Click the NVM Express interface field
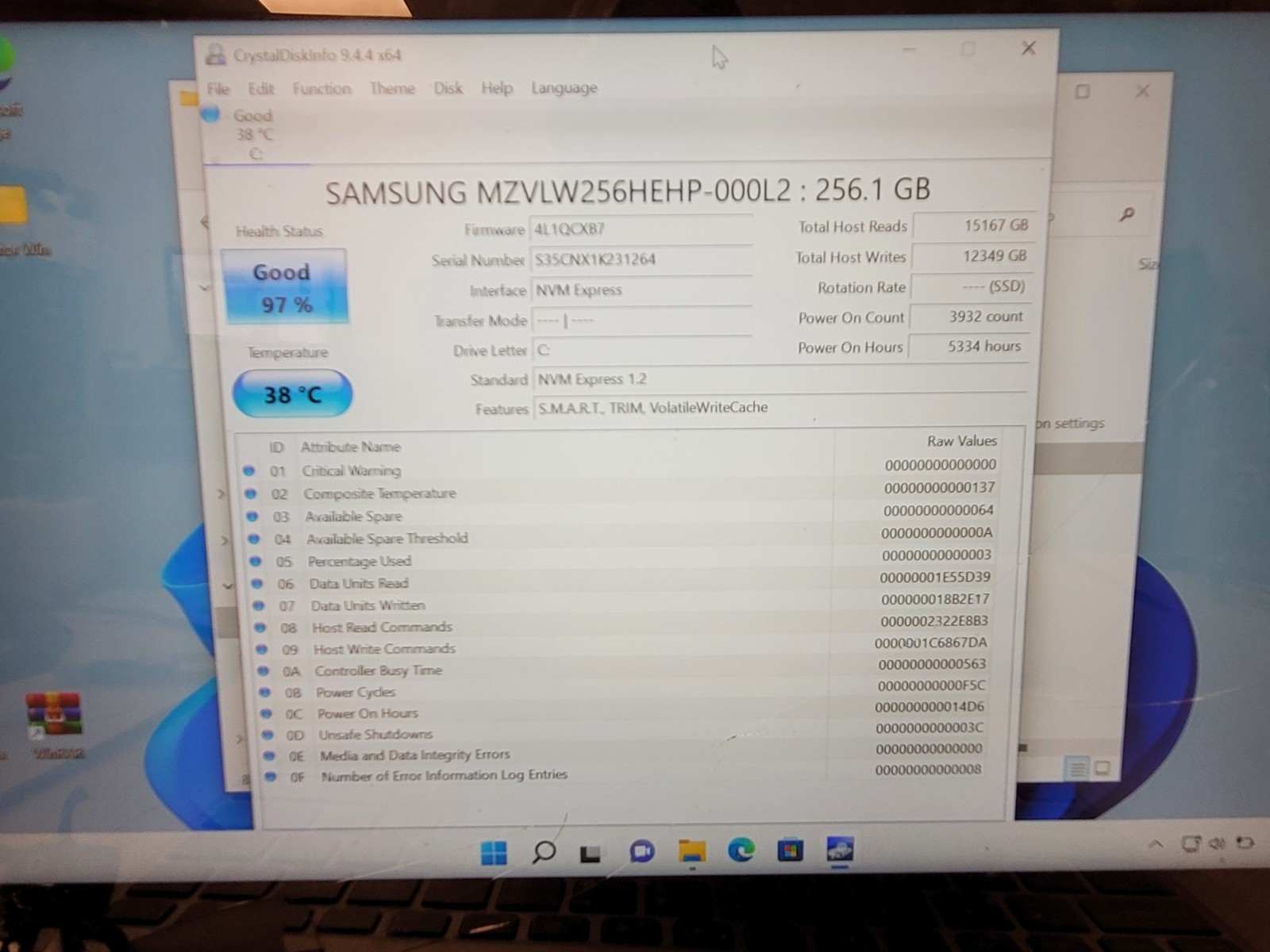The width and height of the screenshot is (1270, 952). [642, 290]
